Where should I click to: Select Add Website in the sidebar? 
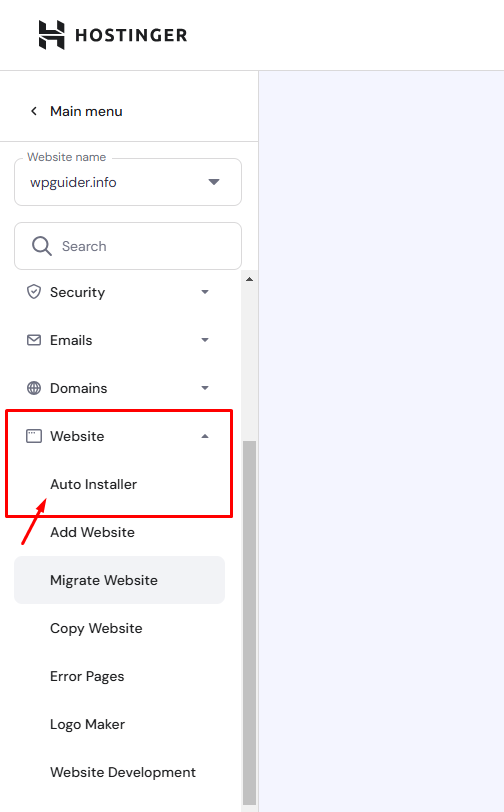point(92,532)
